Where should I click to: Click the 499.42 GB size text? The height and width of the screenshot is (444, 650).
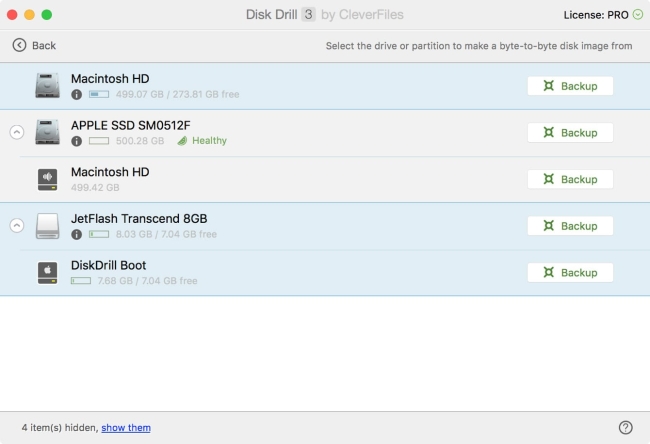pyautogui.click(x=95, y=187)
